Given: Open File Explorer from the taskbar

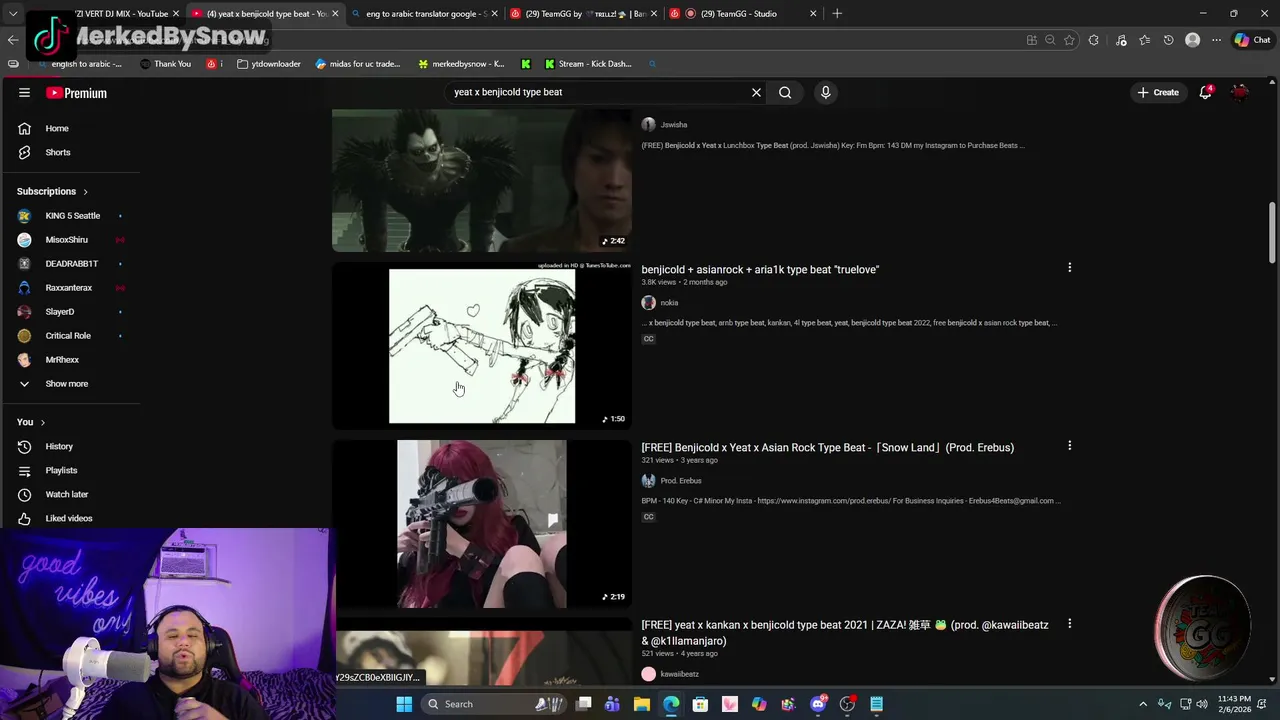Looking at the screenshot, I should (642, 704).
